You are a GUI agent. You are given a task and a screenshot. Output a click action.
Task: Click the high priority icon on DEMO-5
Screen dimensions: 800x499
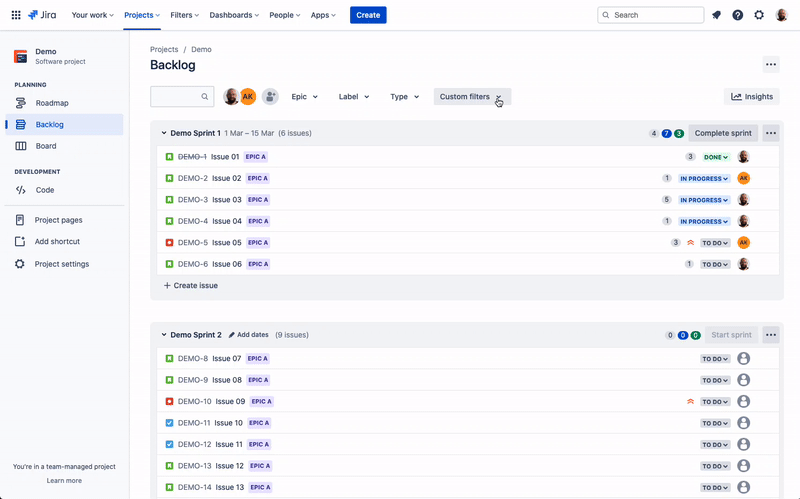coord(690,243)
